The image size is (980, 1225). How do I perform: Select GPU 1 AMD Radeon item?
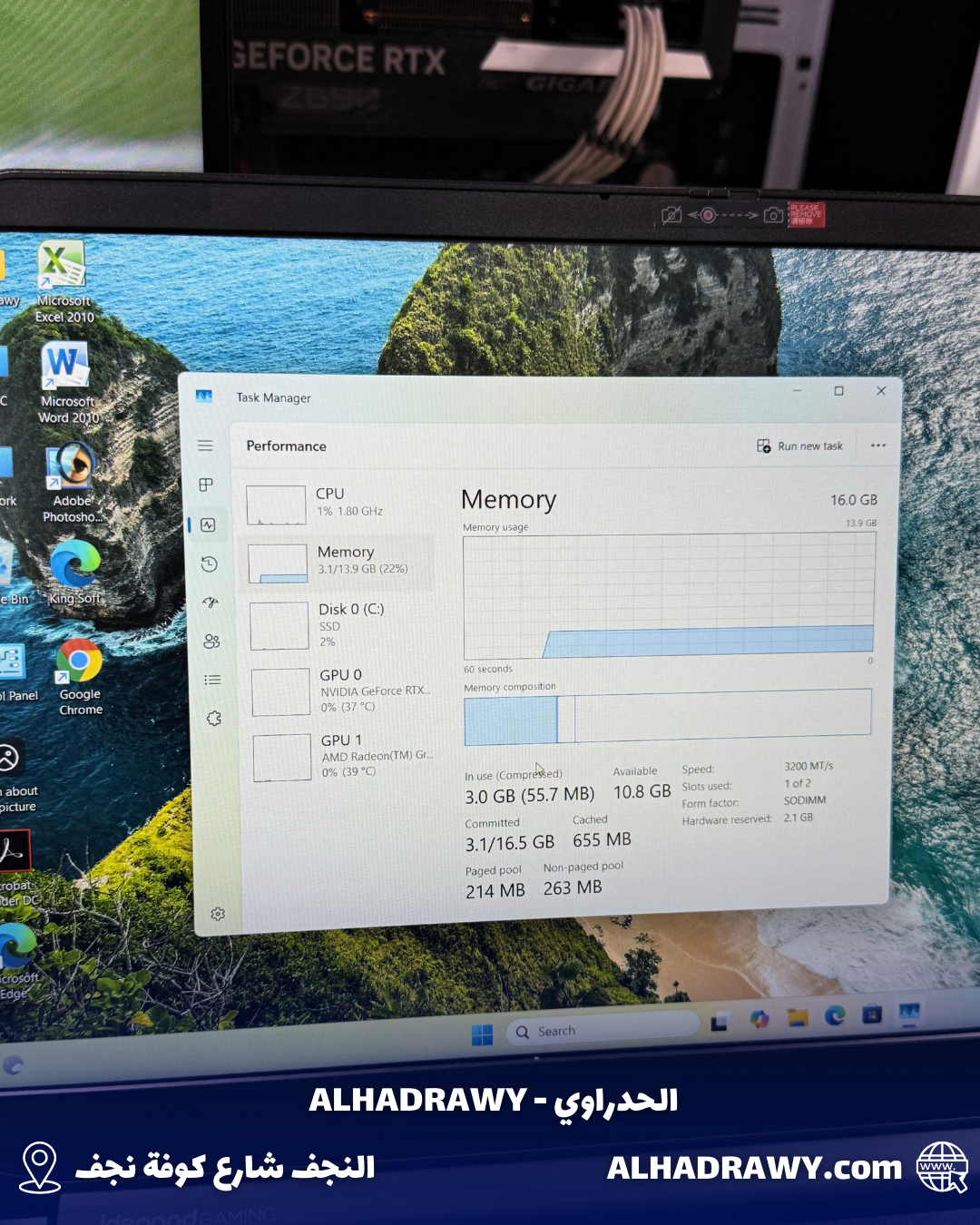(x=345, y=756)
